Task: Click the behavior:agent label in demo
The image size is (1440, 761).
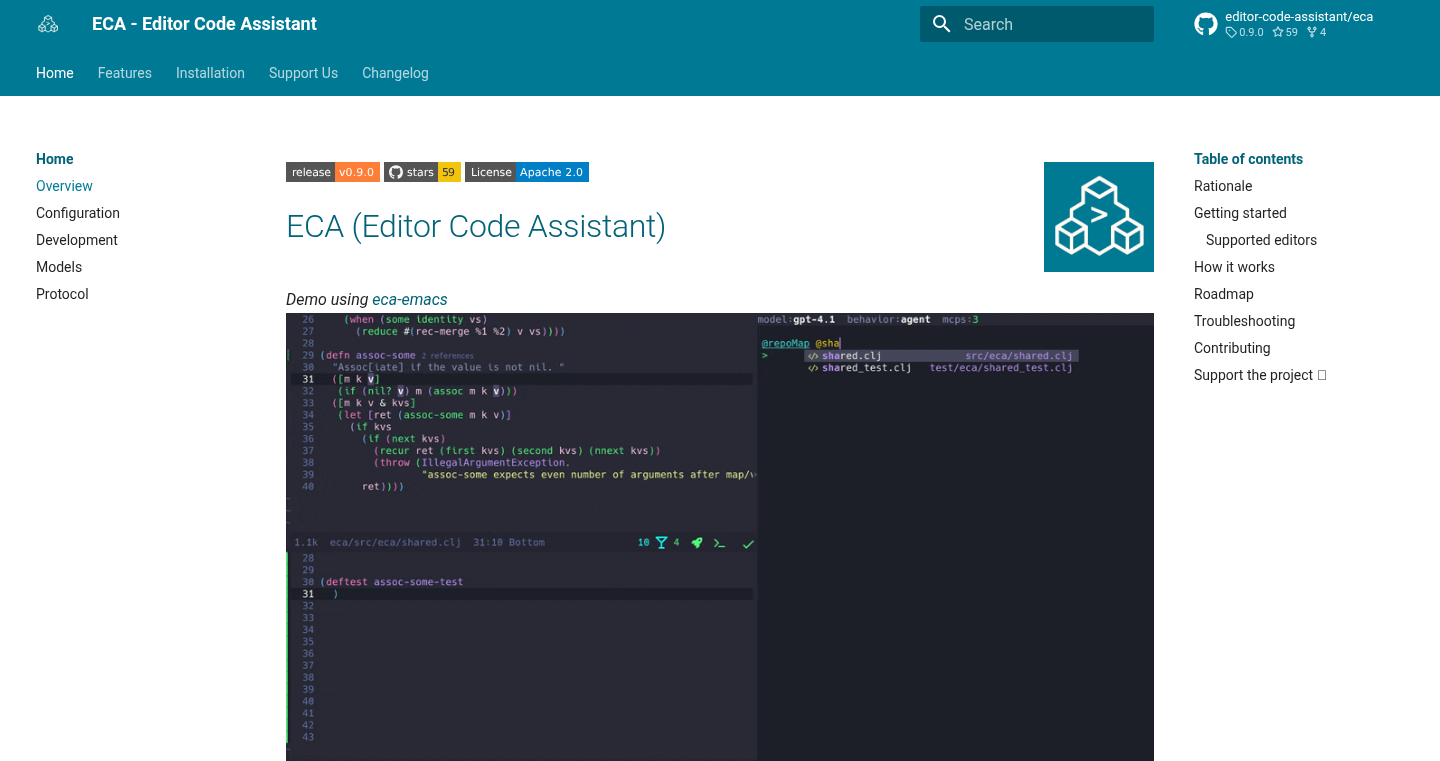Action: coord(888,320)
